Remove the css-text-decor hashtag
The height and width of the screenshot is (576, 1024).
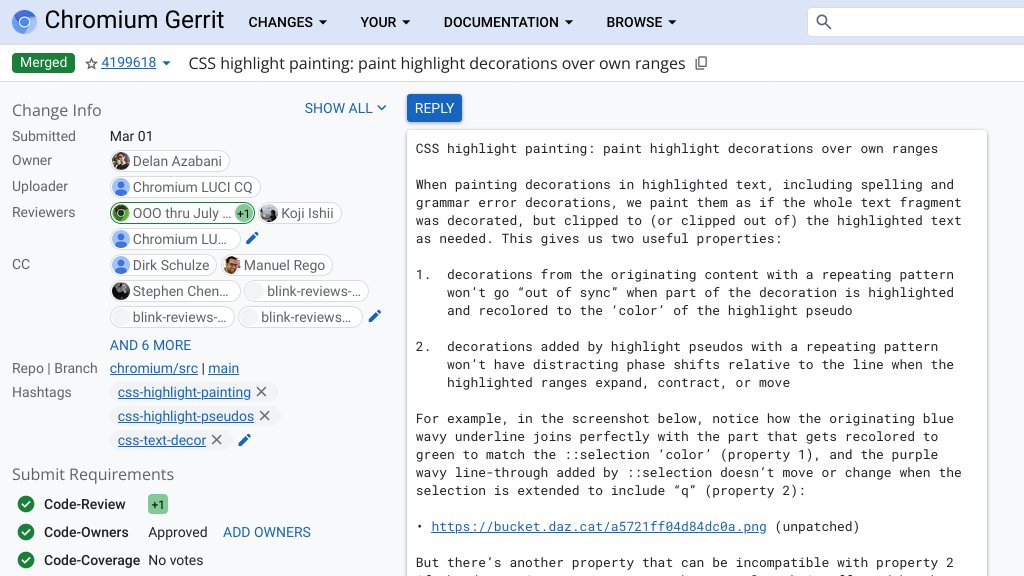point(217,440)
